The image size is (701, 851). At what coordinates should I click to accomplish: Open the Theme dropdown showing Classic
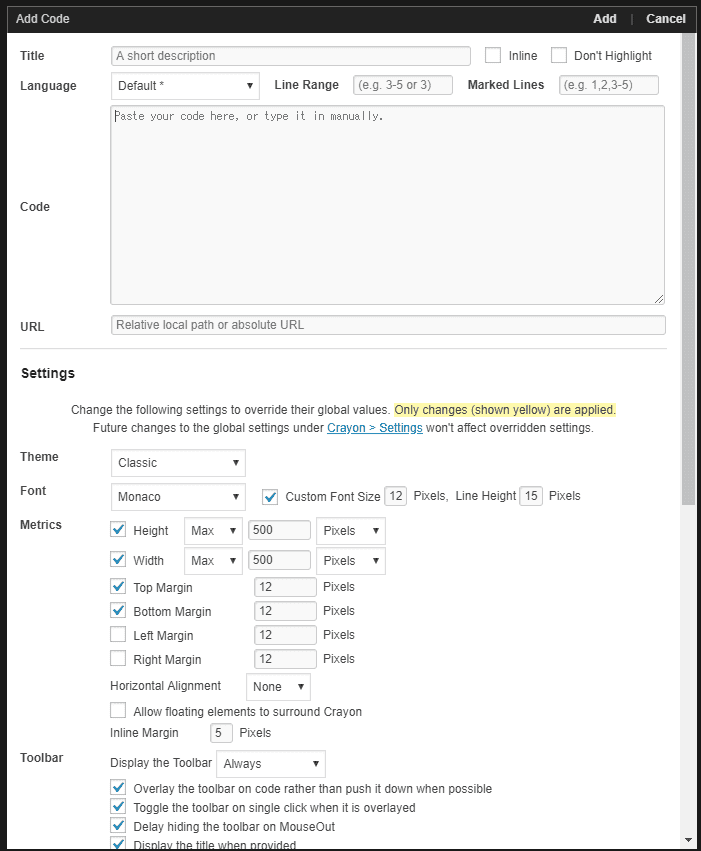tap(178, 463)
